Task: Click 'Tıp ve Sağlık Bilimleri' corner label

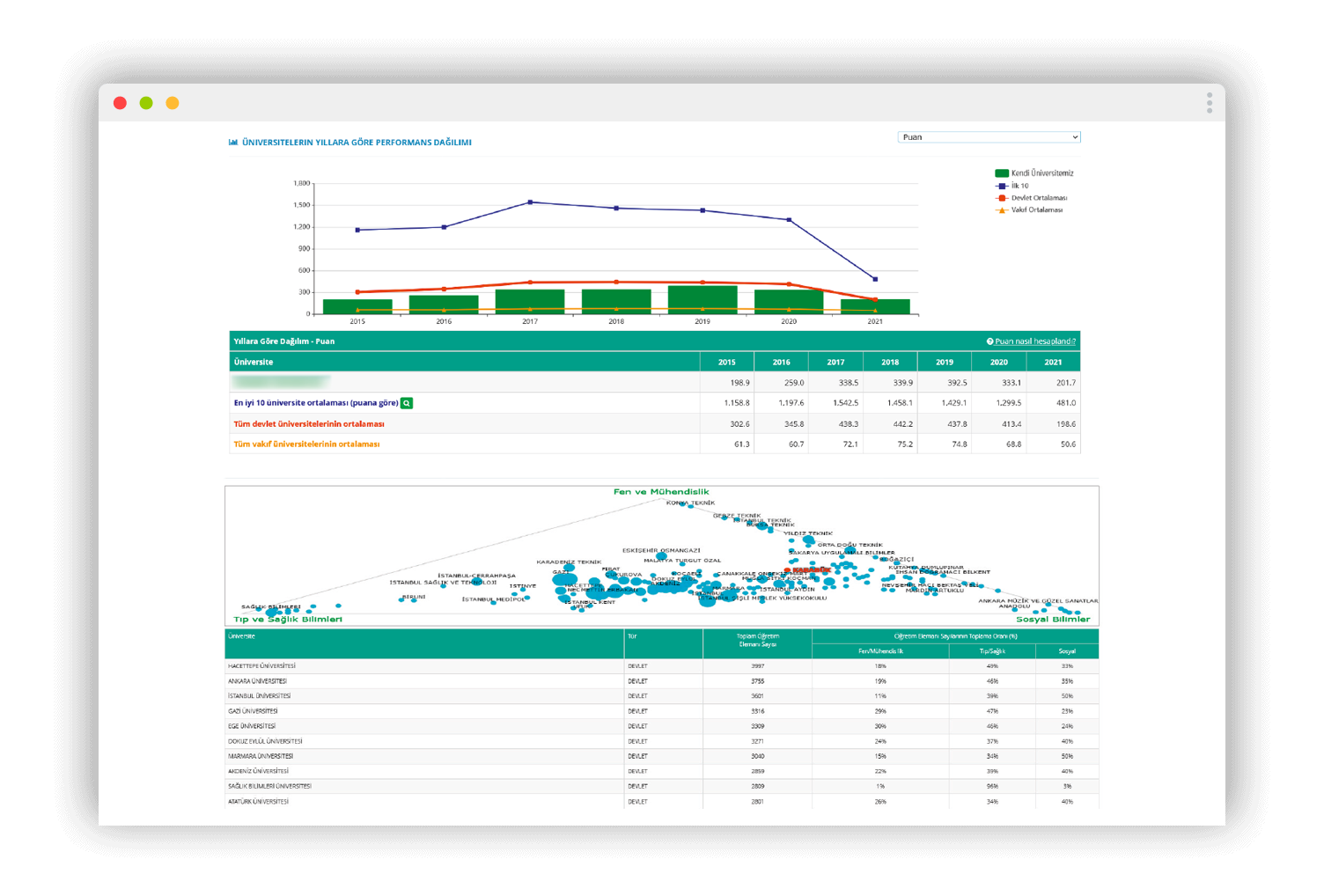Action: coord(288,620)
